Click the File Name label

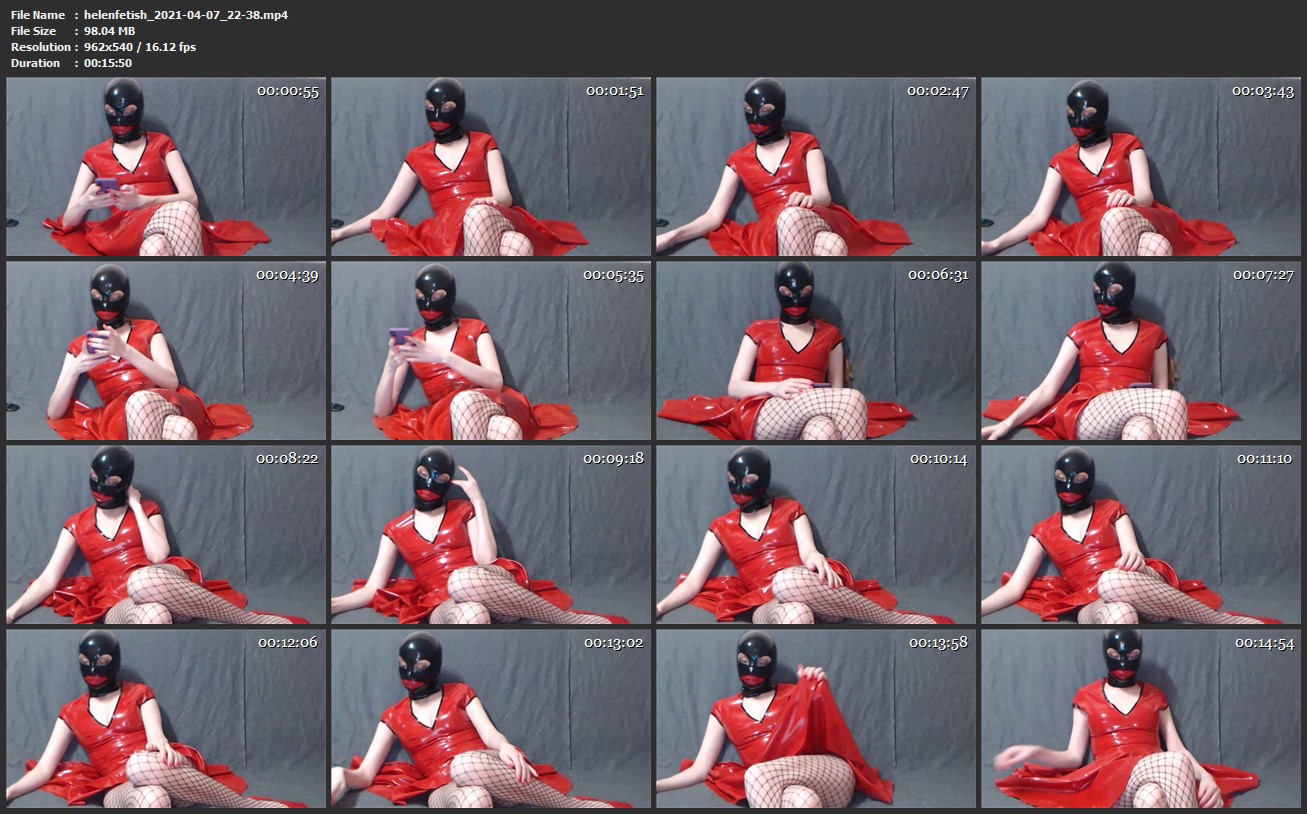coord(38,15)
